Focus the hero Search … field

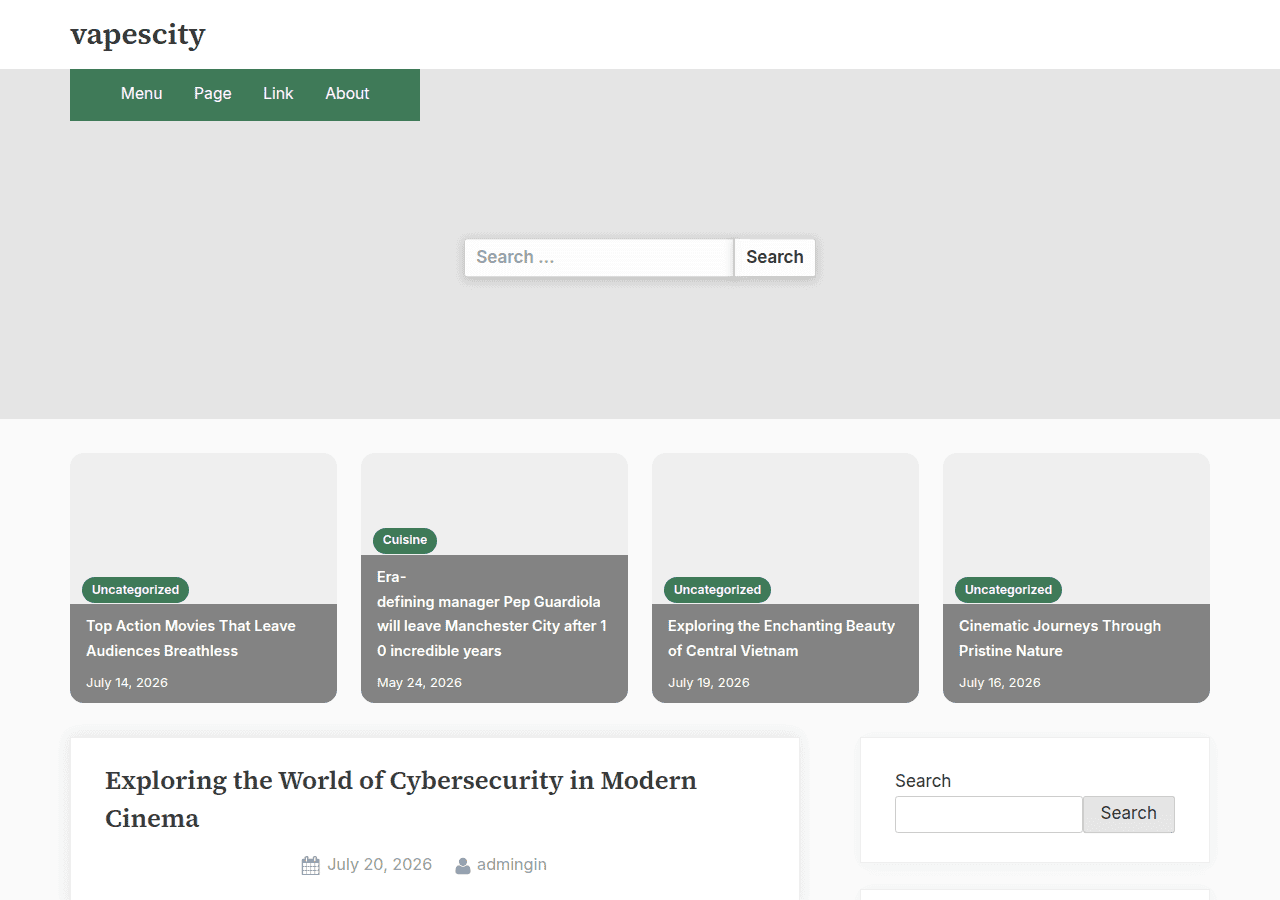point(599,257)
